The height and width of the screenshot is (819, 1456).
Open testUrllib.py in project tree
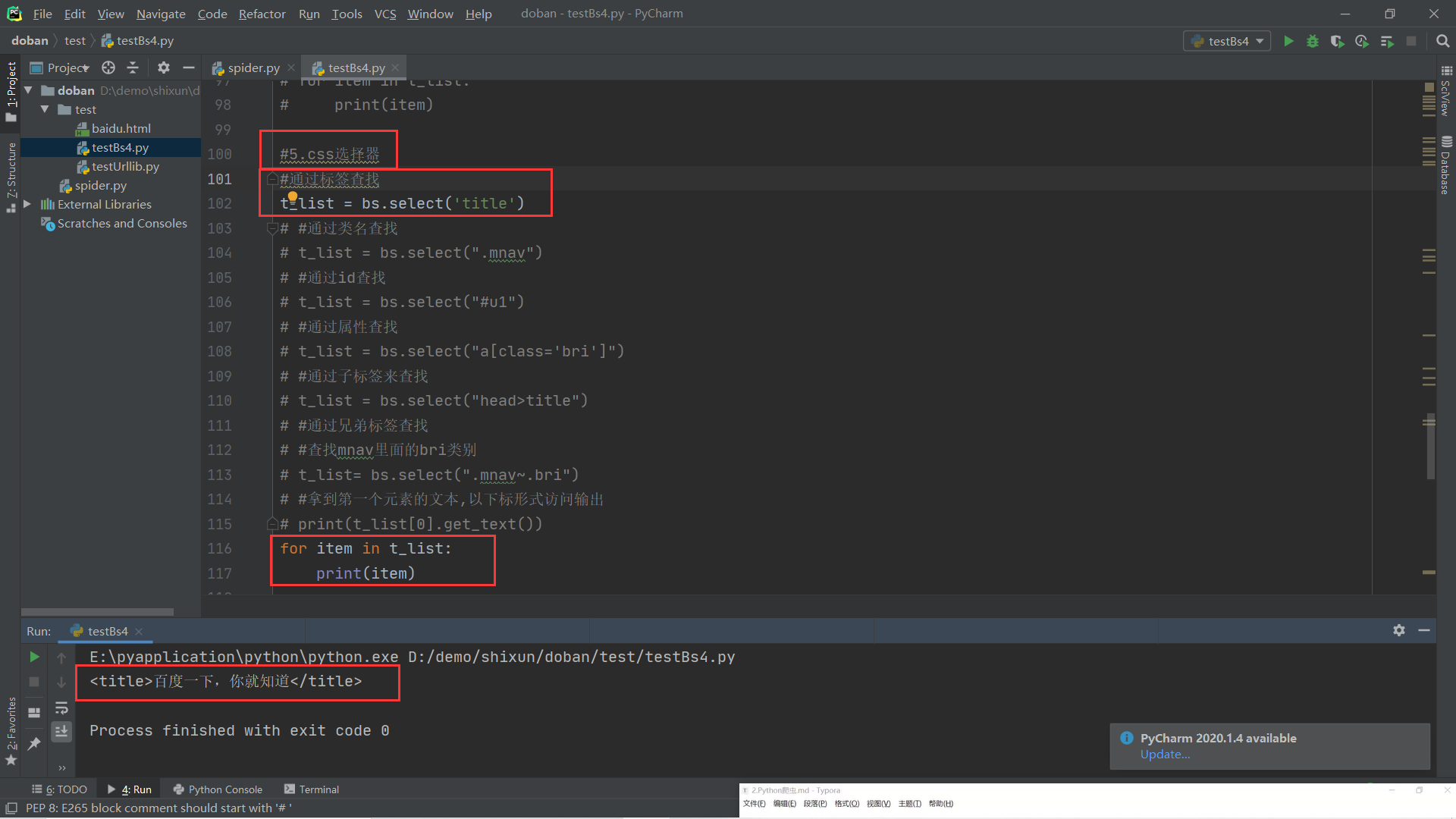tap(125, 166)
